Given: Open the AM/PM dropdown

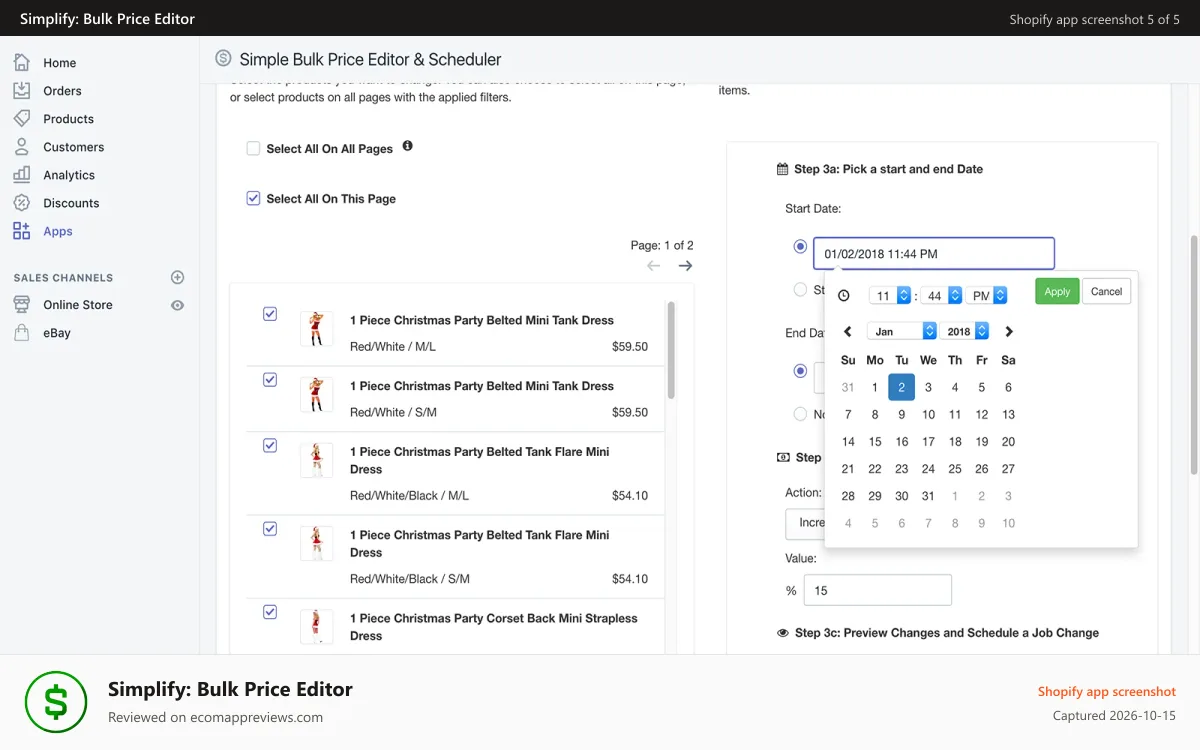Looking at the screenshot, I should [986, 295].
